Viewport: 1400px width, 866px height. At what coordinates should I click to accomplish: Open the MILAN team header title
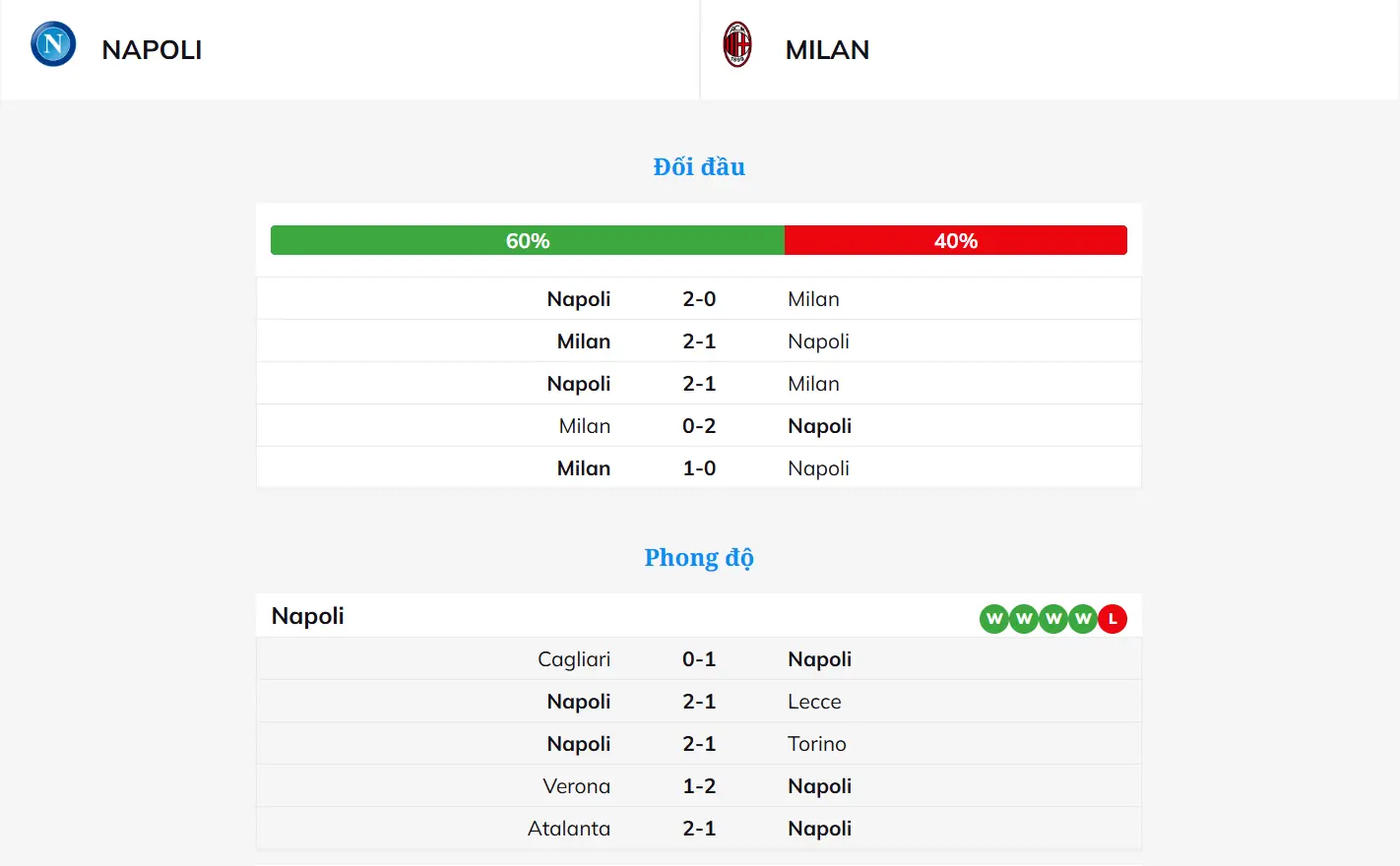[827, 50]
